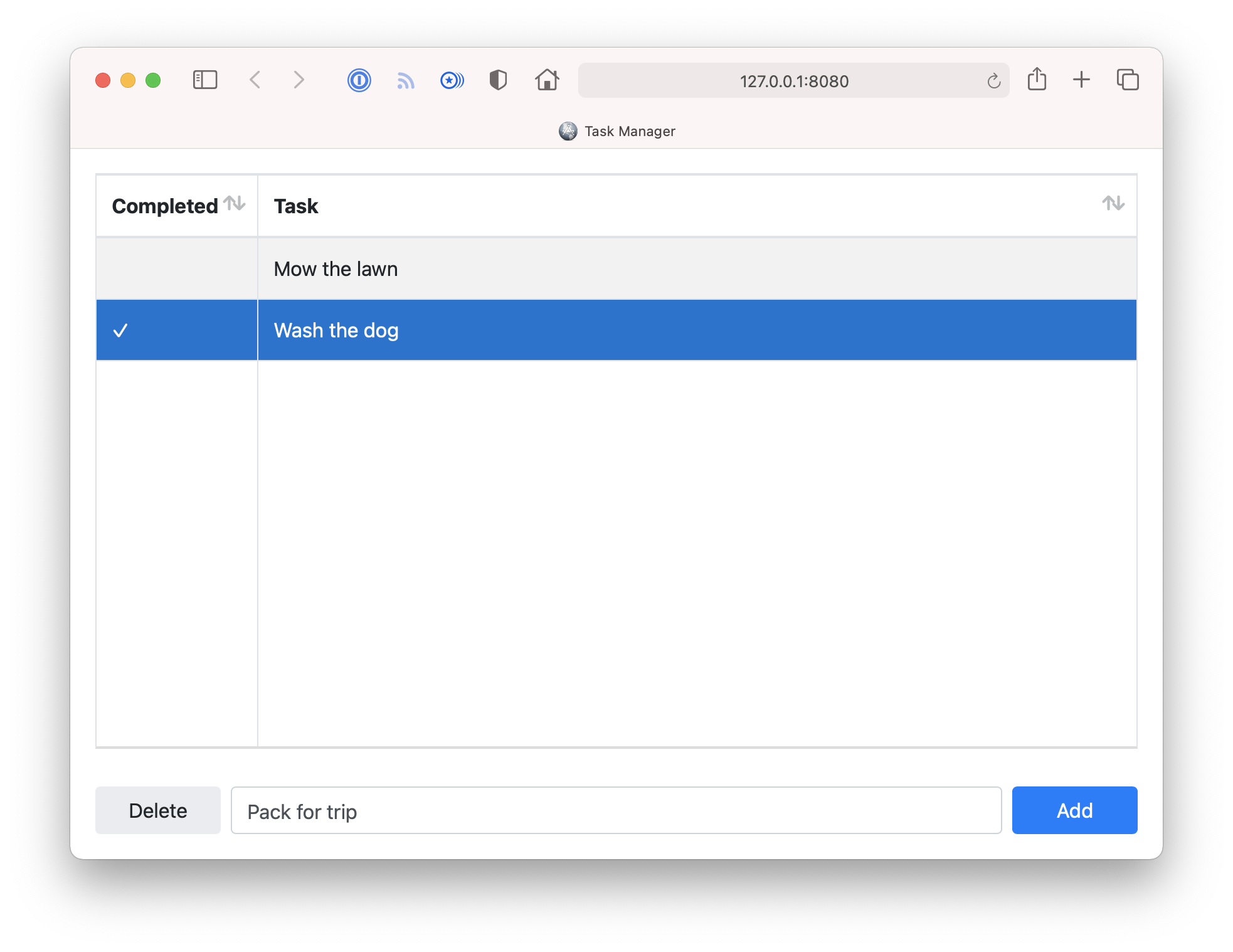Click the Delete button

158,810
